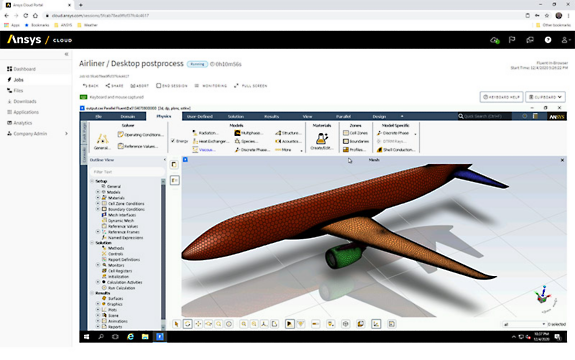Open the selection filter dropdown showing 'all'
The height and width of the screenshot is (360, 575).
524,324
